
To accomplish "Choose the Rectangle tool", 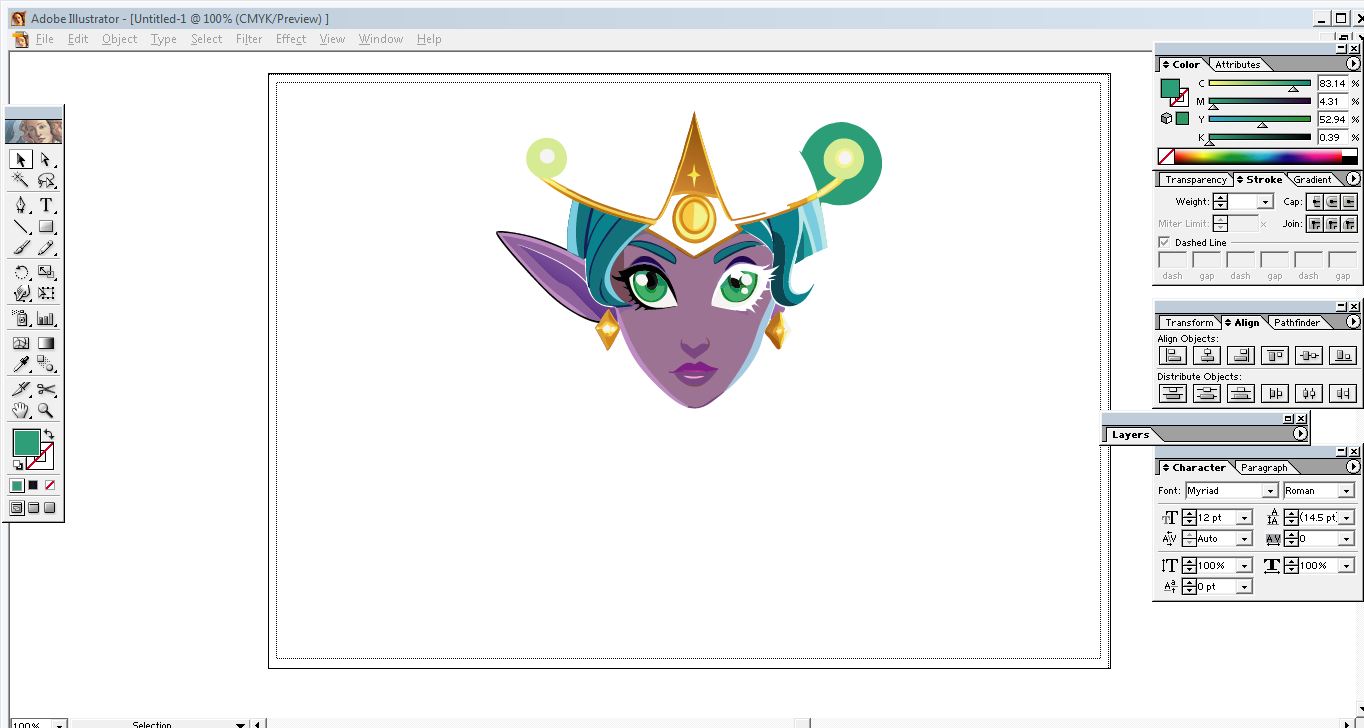I will click(x=46, y=227).
